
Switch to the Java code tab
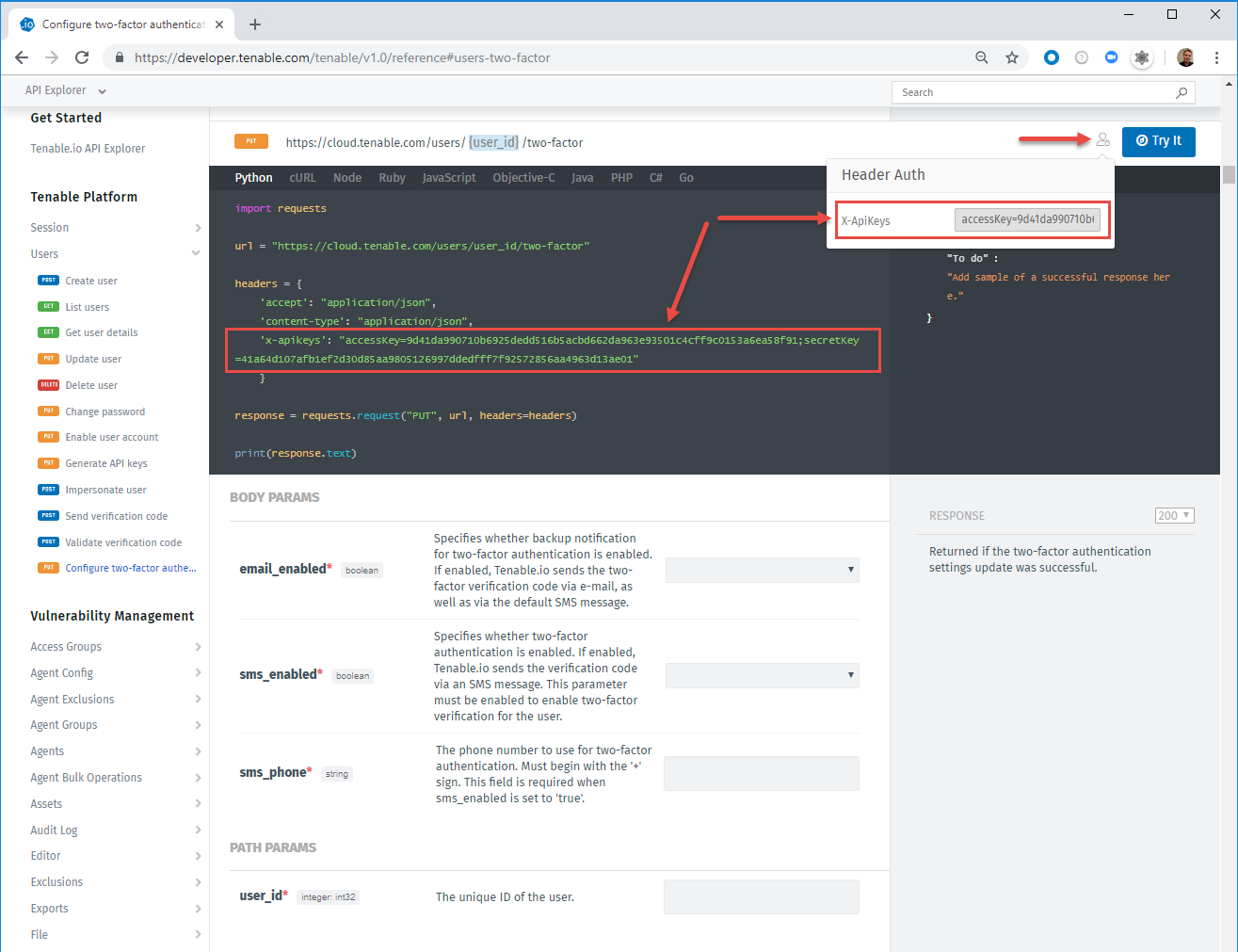pos(582,178)
